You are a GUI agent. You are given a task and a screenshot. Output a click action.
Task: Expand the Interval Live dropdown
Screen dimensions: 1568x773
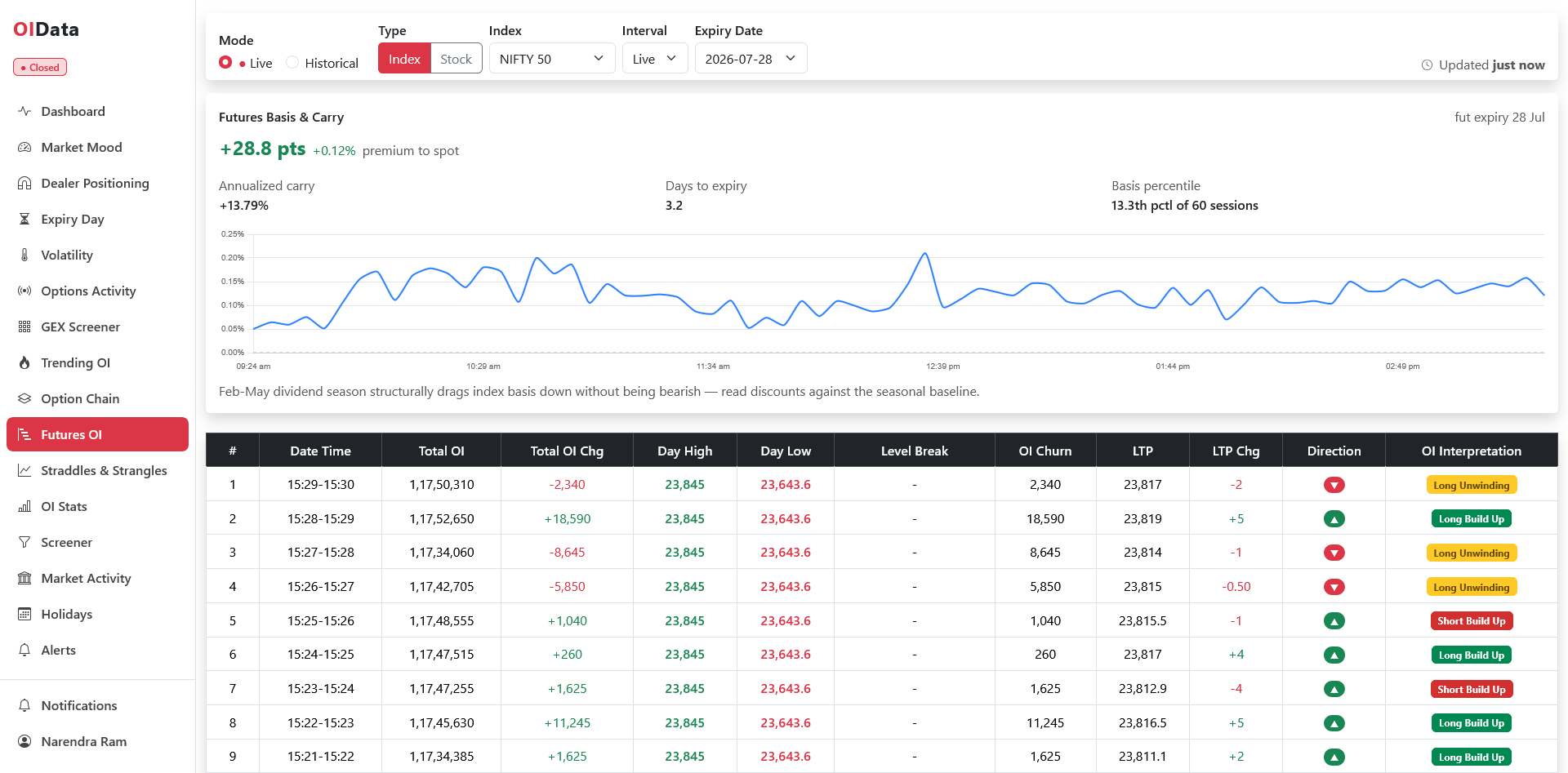655,59
